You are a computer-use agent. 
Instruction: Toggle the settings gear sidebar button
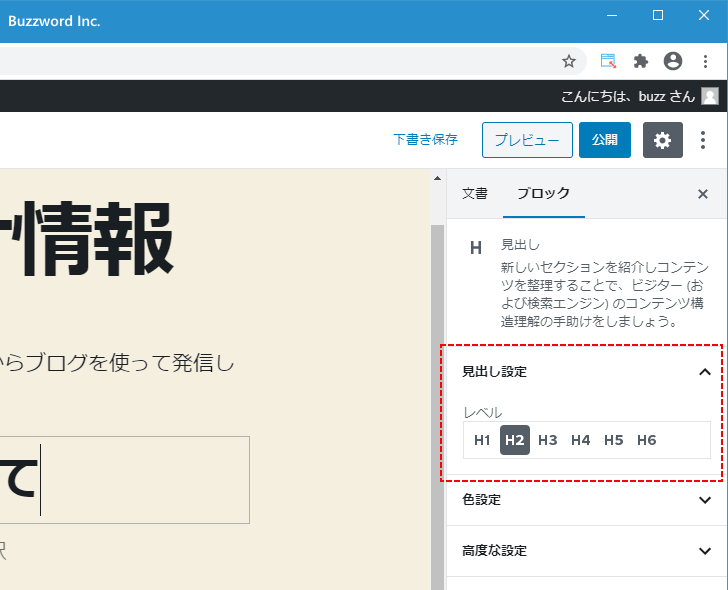[x=663, y=140]
